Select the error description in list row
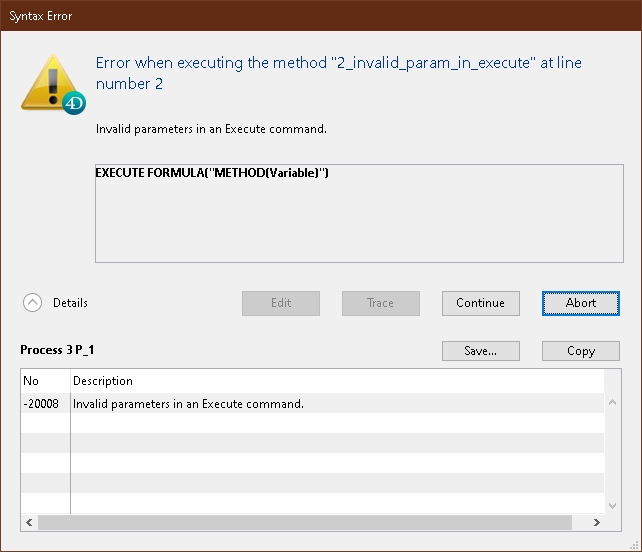 click(188, 404)
